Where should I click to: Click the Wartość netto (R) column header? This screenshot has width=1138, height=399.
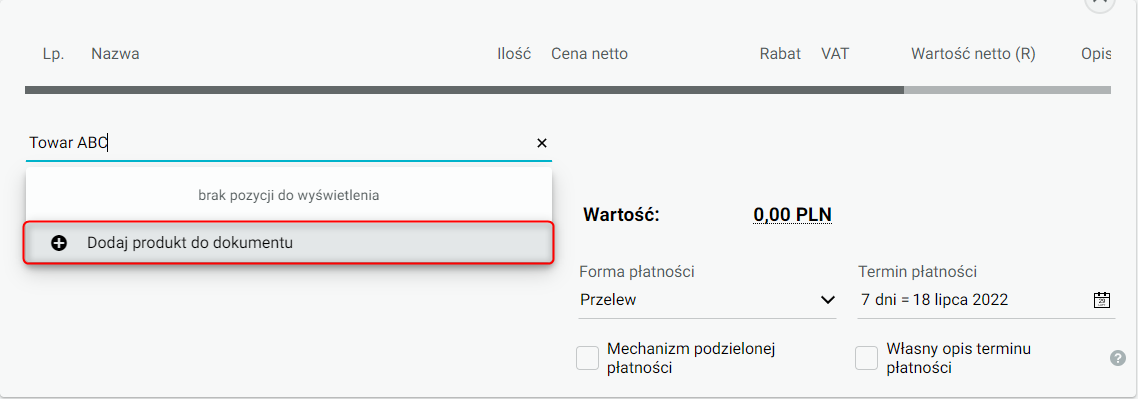point(973,54)
